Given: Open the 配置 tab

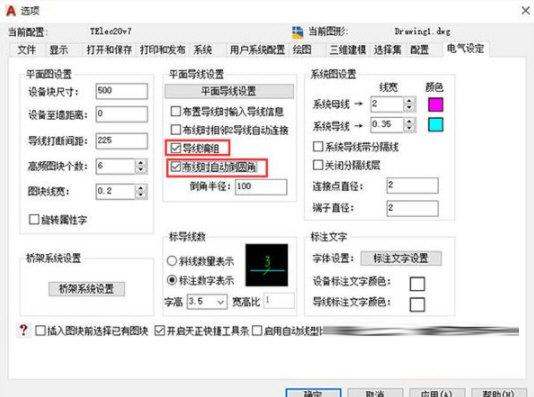Looking at the screenshot, I should tap(419, 50).
